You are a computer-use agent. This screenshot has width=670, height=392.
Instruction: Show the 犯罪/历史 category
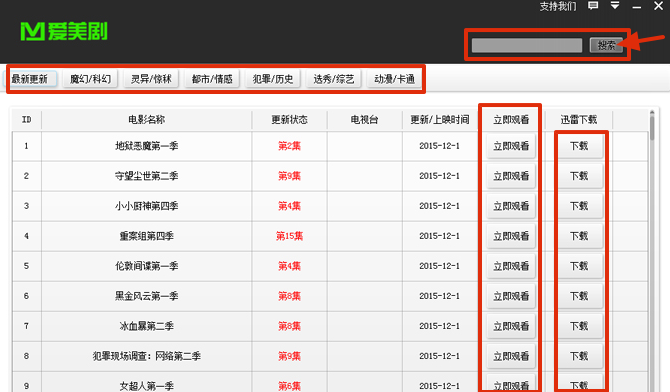tap(273, 79)
